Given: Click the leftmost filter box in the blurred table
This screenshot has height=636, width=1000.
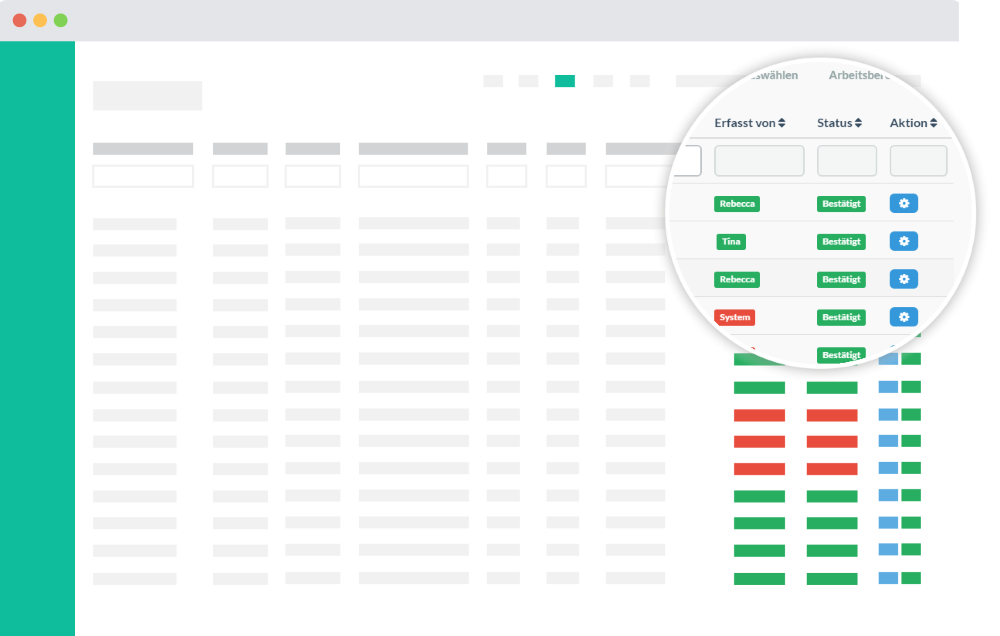Looking at the screenshot, I should point(143,177).
